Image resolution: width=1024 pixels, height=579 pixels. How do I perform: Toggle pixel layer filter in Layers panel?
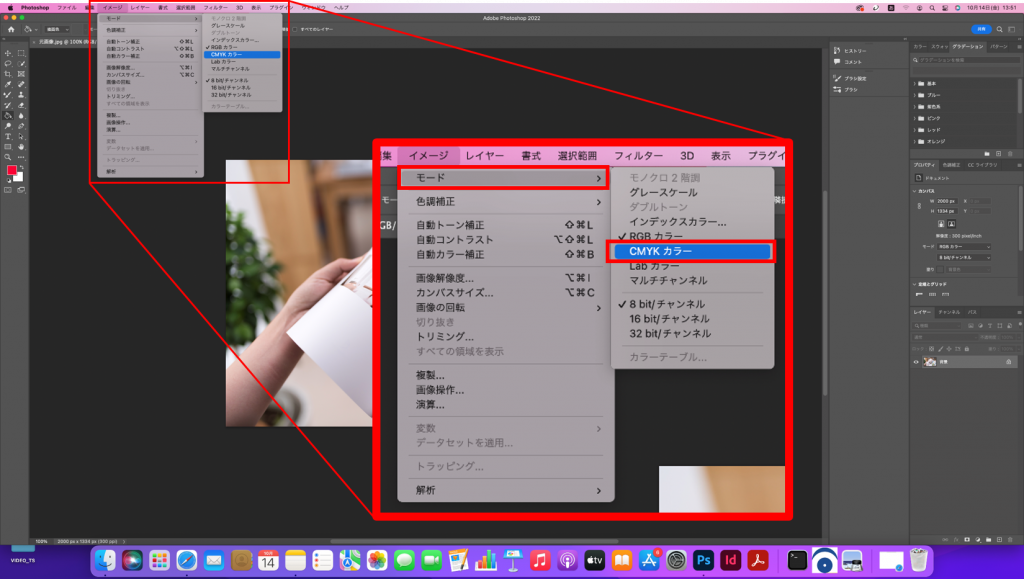pyautogui.click(x=971, y=325)
